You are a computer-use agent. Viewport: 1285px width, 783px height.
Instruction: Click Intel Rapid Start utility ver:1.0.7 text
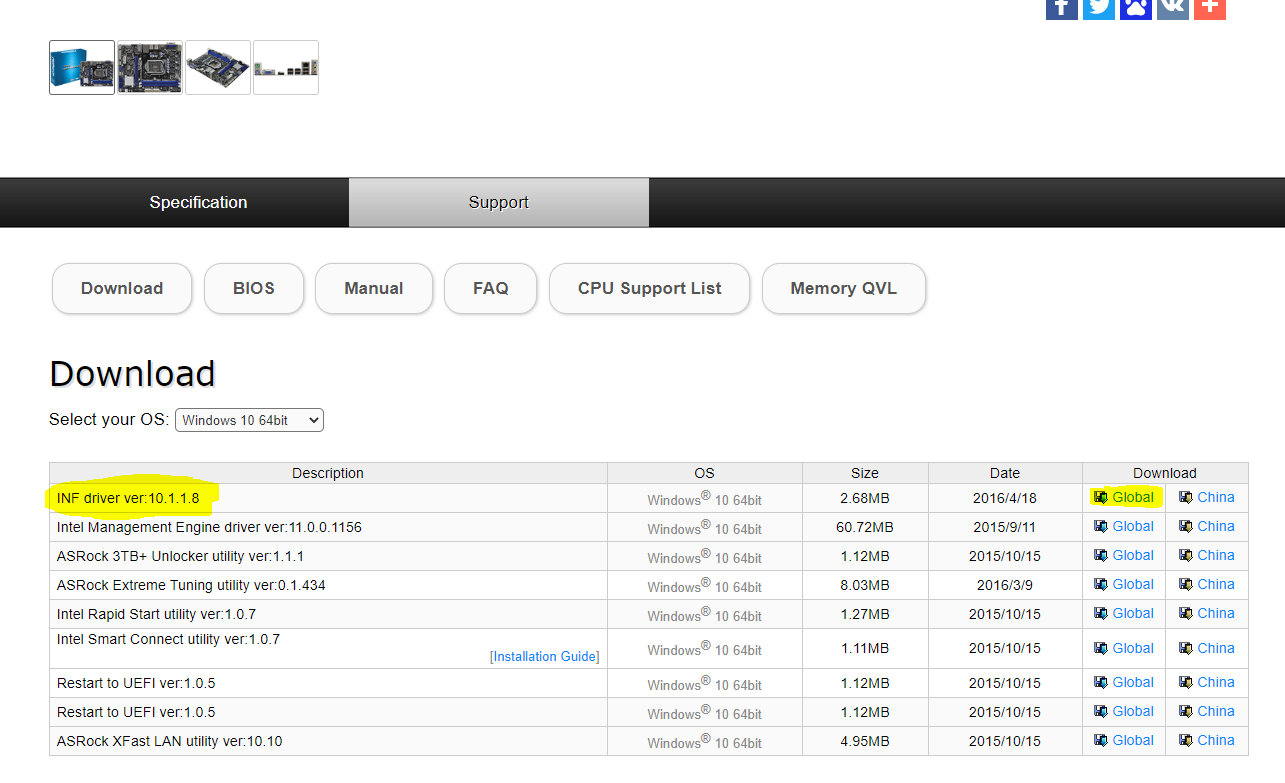[x=156, y=613]
